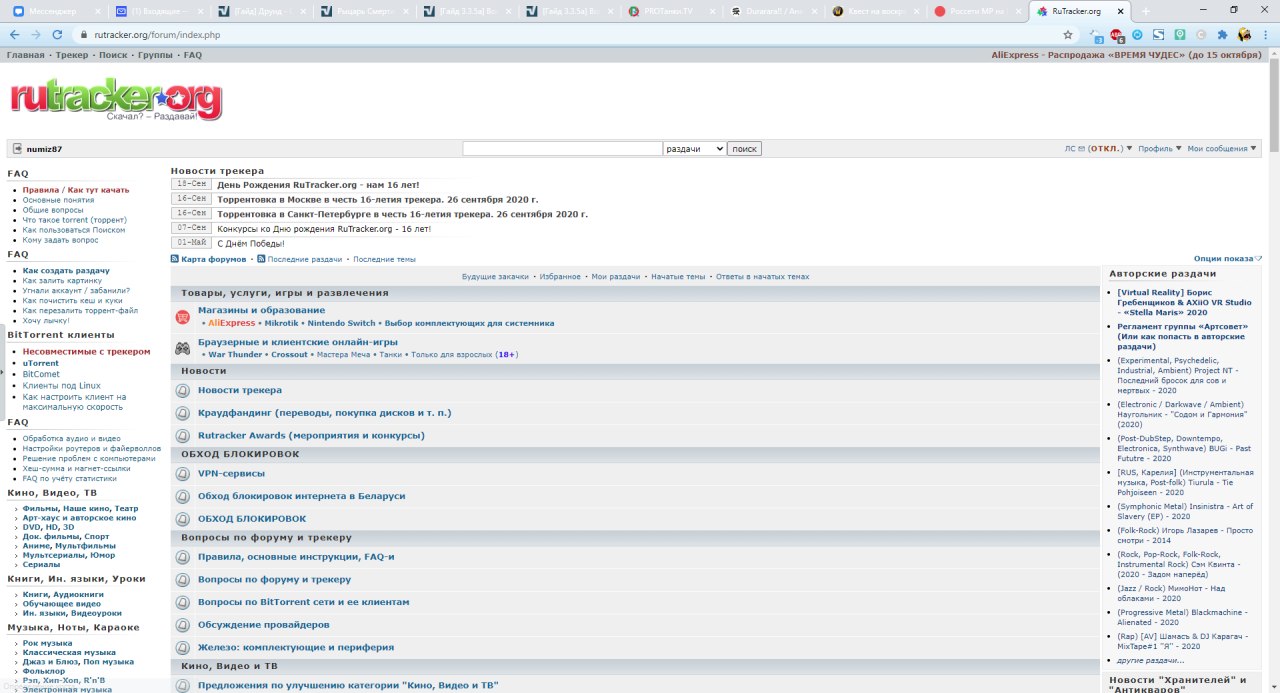Open Регламент группы «Артсовет» link

point(1184,336)
